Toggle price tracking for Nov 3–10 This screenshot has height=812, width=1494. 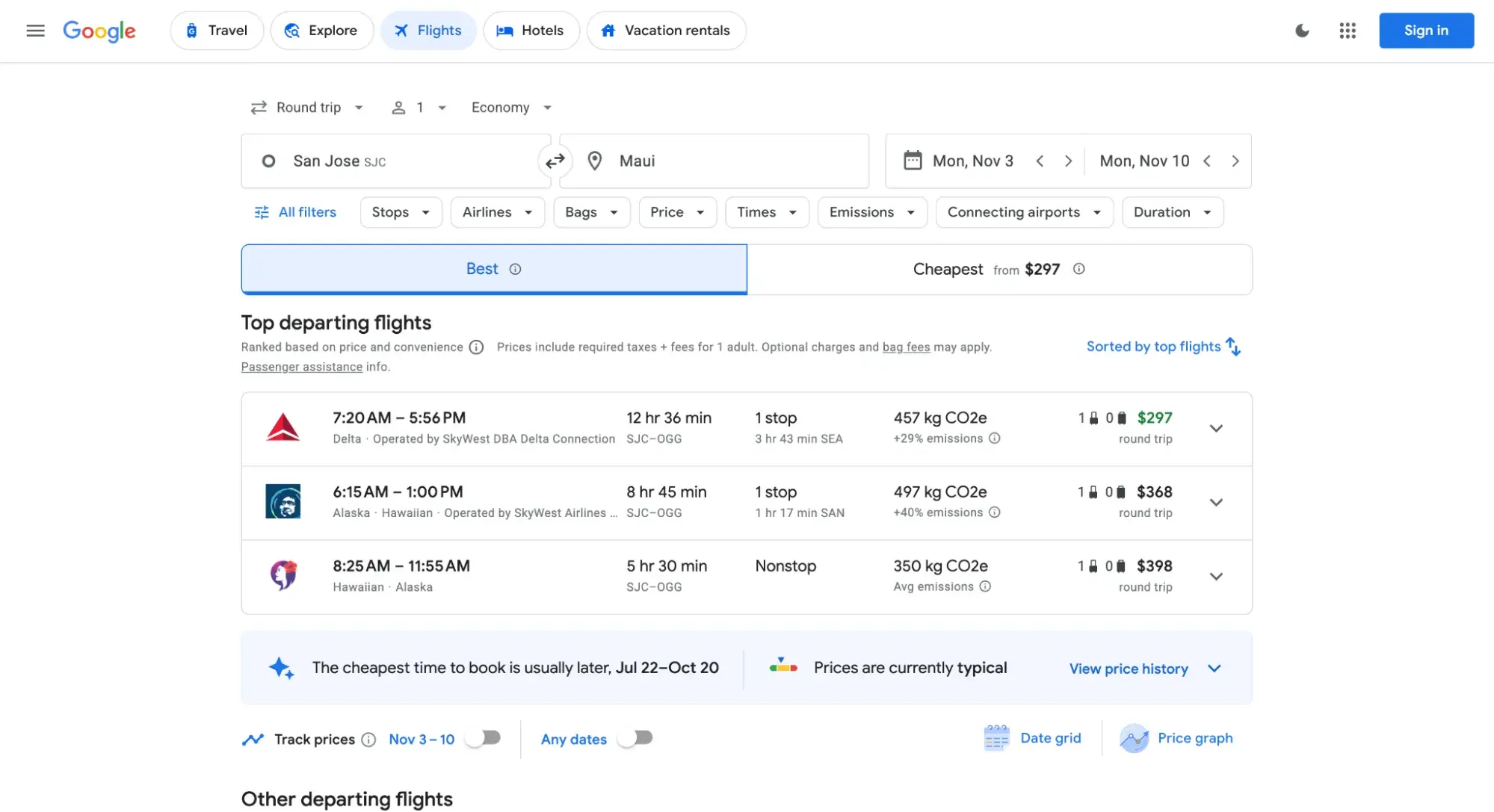[x=483, y=738]
